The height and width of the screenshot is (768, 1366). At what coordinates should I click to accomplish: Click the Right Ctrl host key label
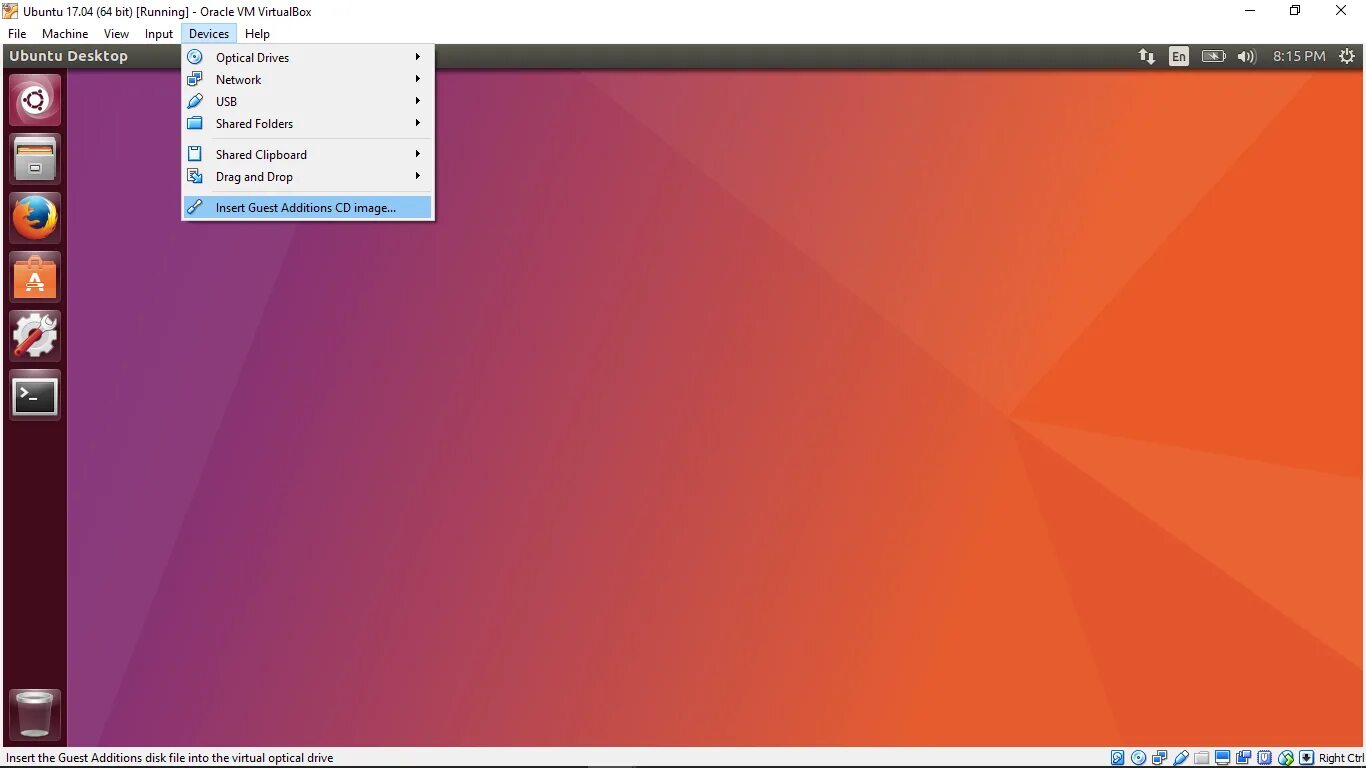click(1341, 758)
